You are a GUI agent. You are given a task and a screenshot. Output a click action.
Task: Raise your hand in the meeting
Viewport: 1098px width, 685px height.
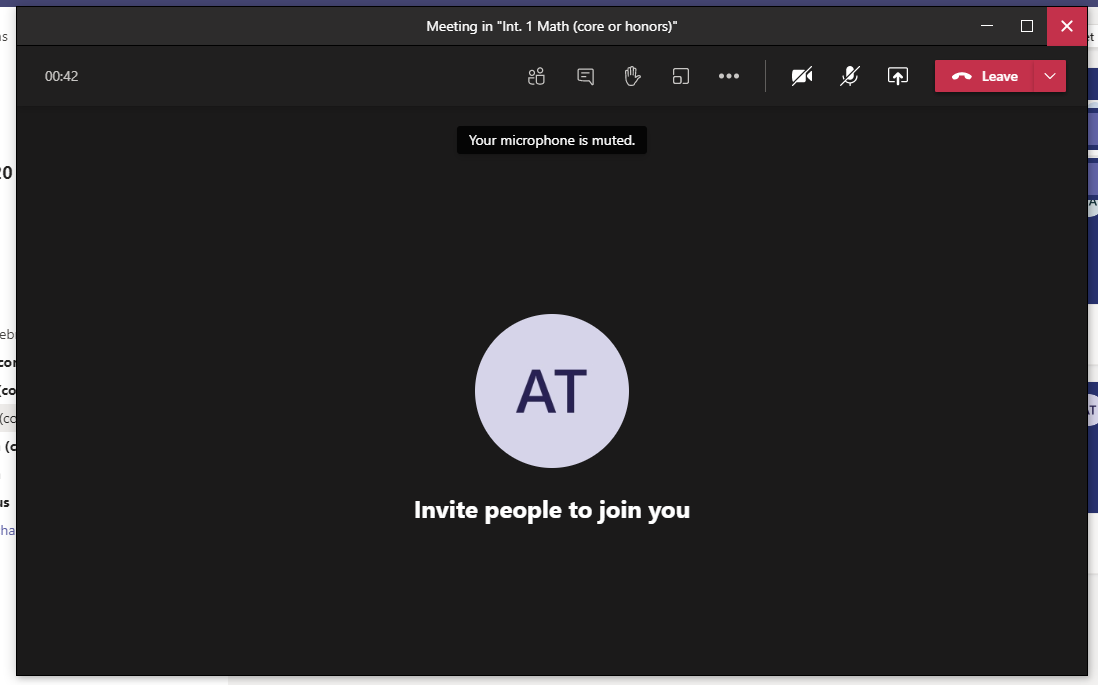click(x=632, y=77)
